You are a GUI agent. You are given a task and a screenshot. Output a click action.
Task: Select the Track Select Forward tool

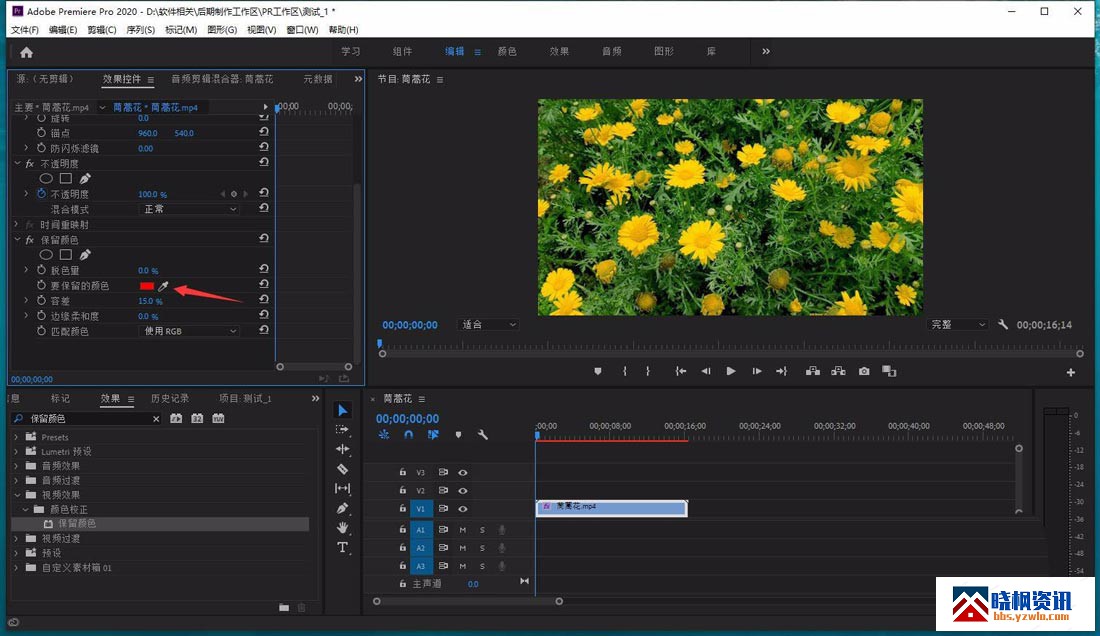(342, 429)
